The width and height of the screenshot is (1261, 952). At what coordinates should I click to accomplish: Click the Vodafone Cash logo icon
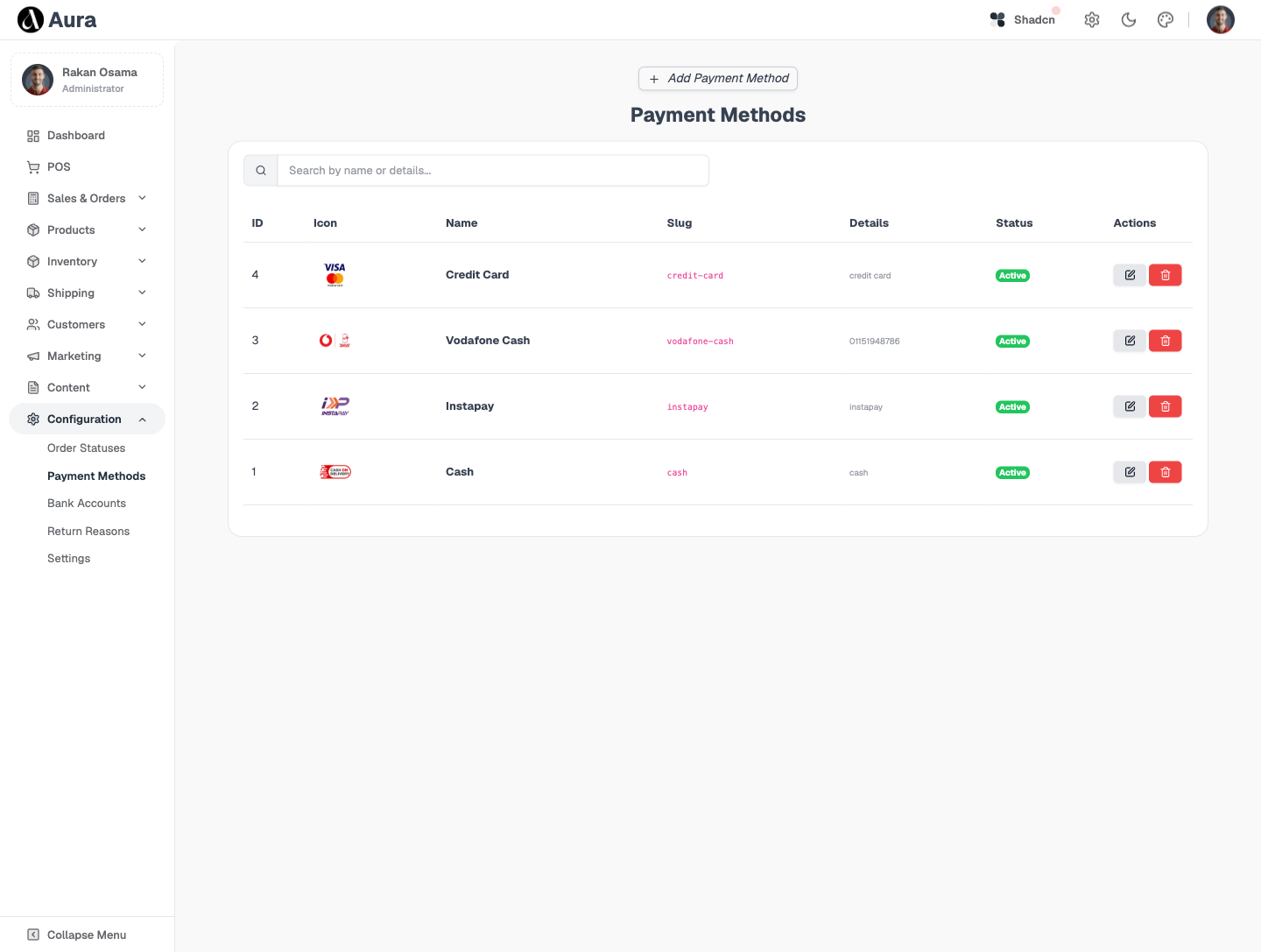(335, 341)
